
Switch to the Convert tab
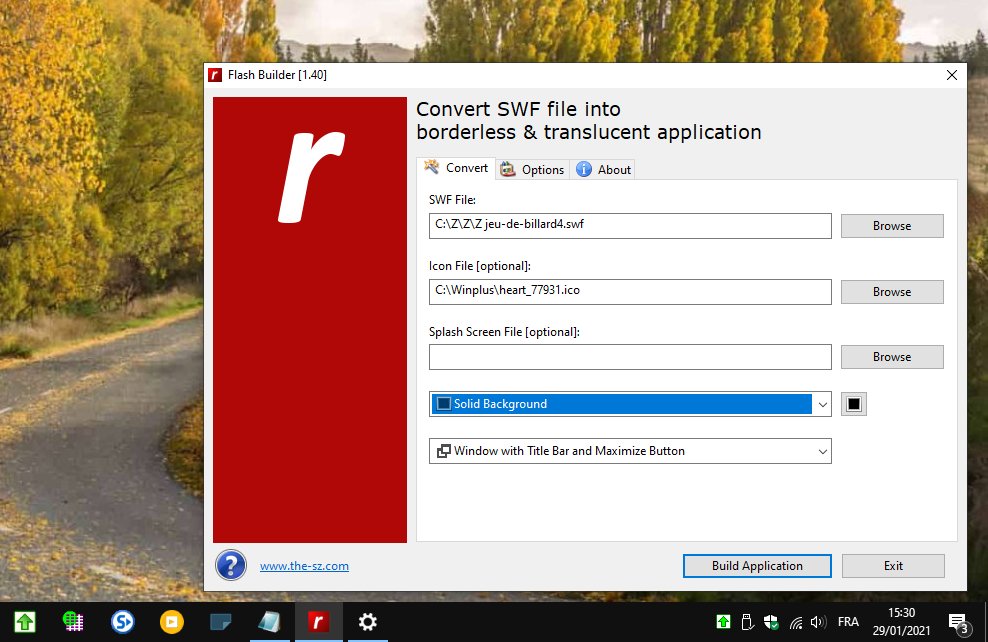pos(457,168)
